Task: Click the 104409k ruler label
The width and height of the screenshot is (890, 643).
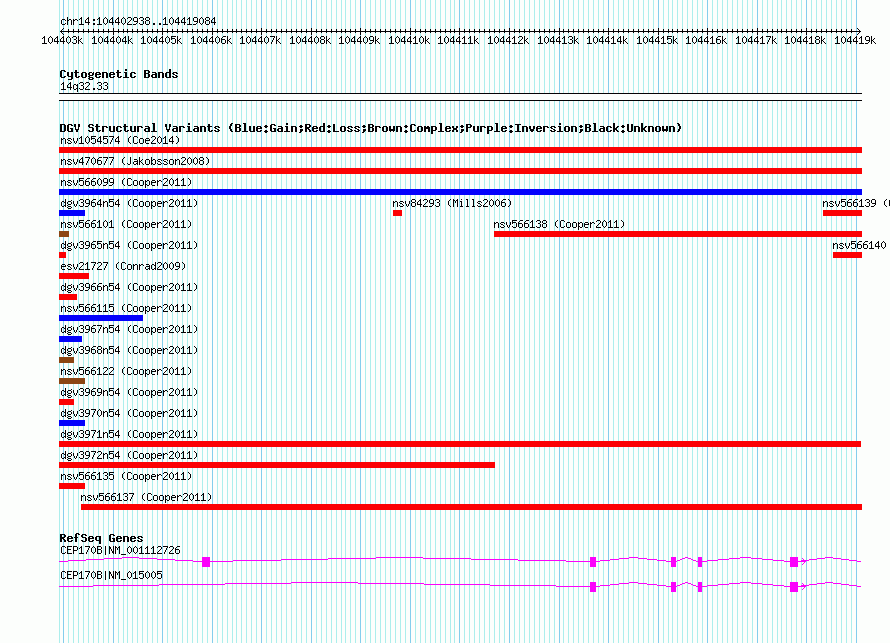Action: [x=359, y=40]
